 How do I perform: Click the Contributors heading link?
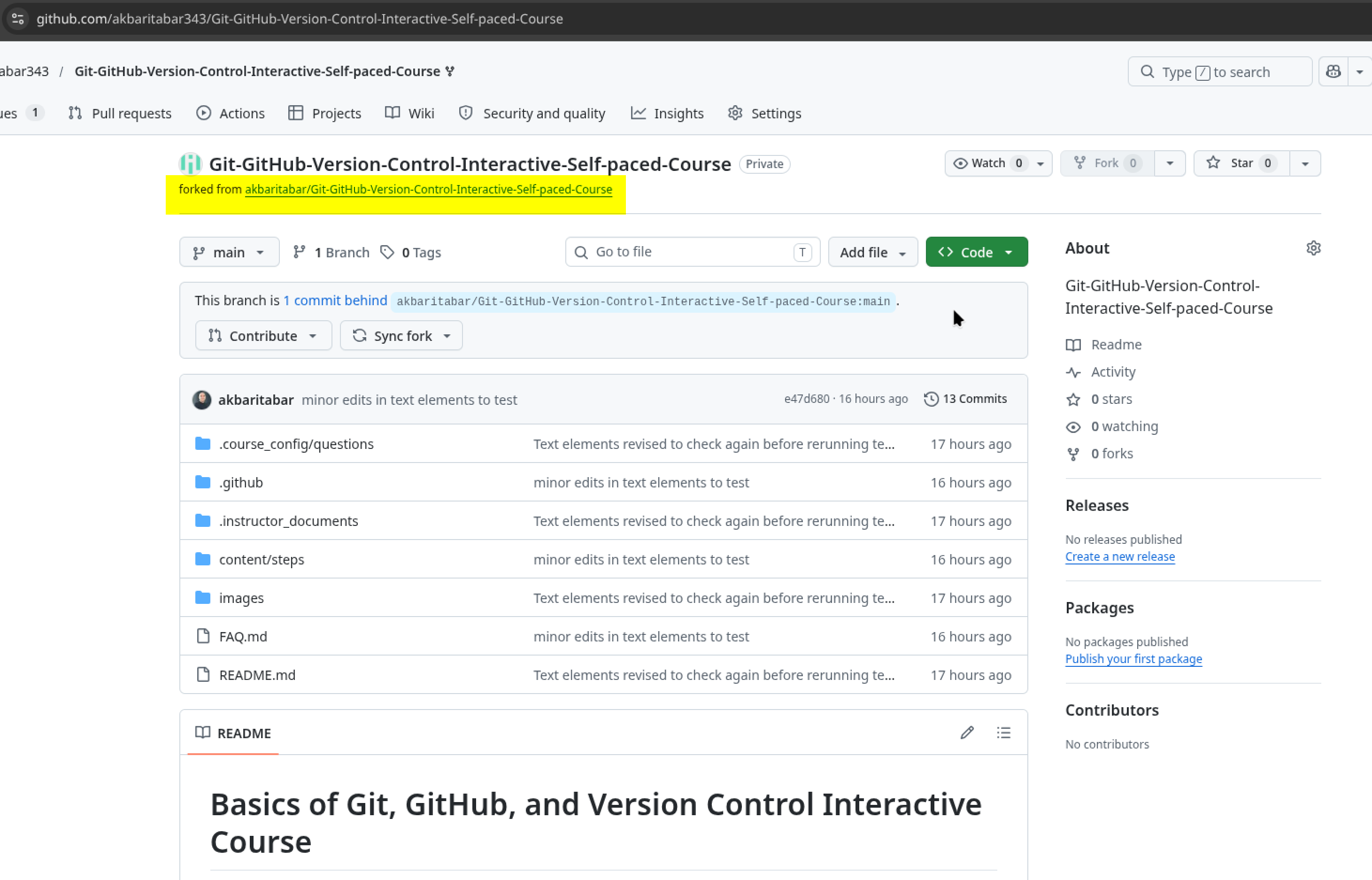click(1112, 710)
